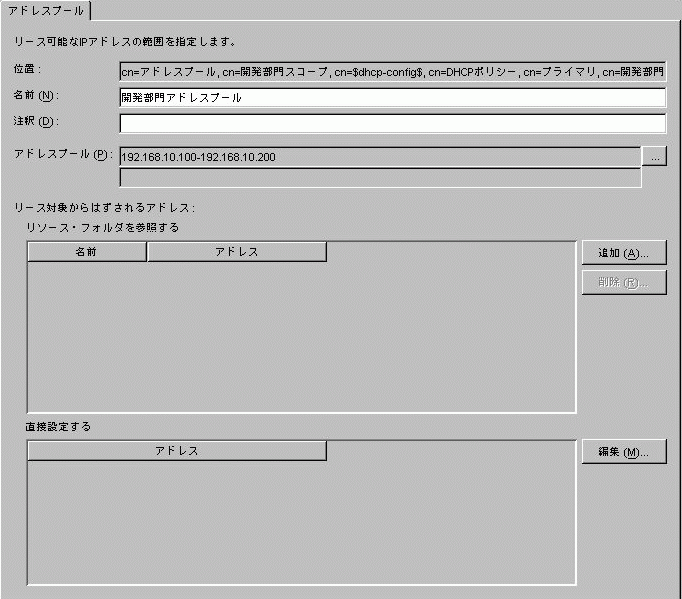Click the 直接設定する label
This screenshot has height=599, width=682.
point(58,426)
